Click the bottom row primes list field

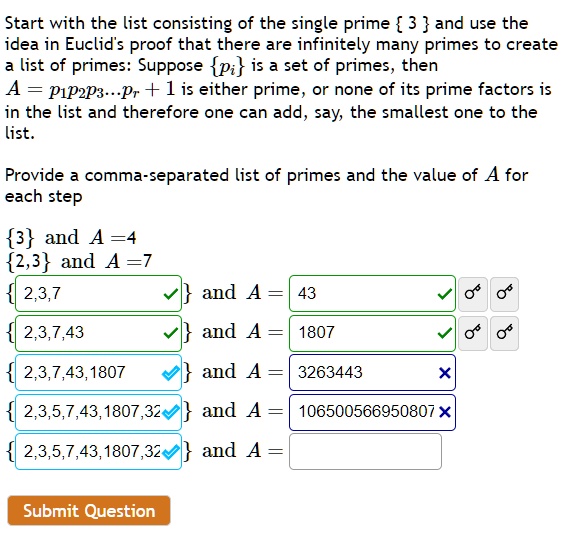[98, 451]
